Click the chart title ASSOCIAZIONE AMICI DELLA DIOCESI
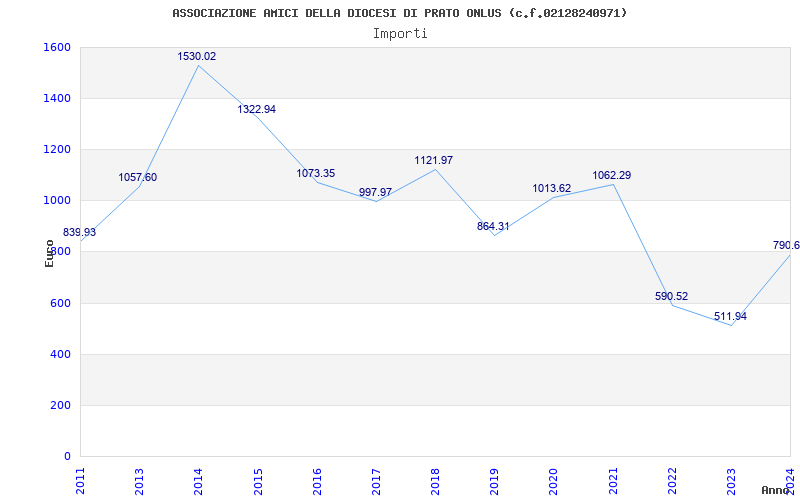The image size is (800, 500). [399, 13]
